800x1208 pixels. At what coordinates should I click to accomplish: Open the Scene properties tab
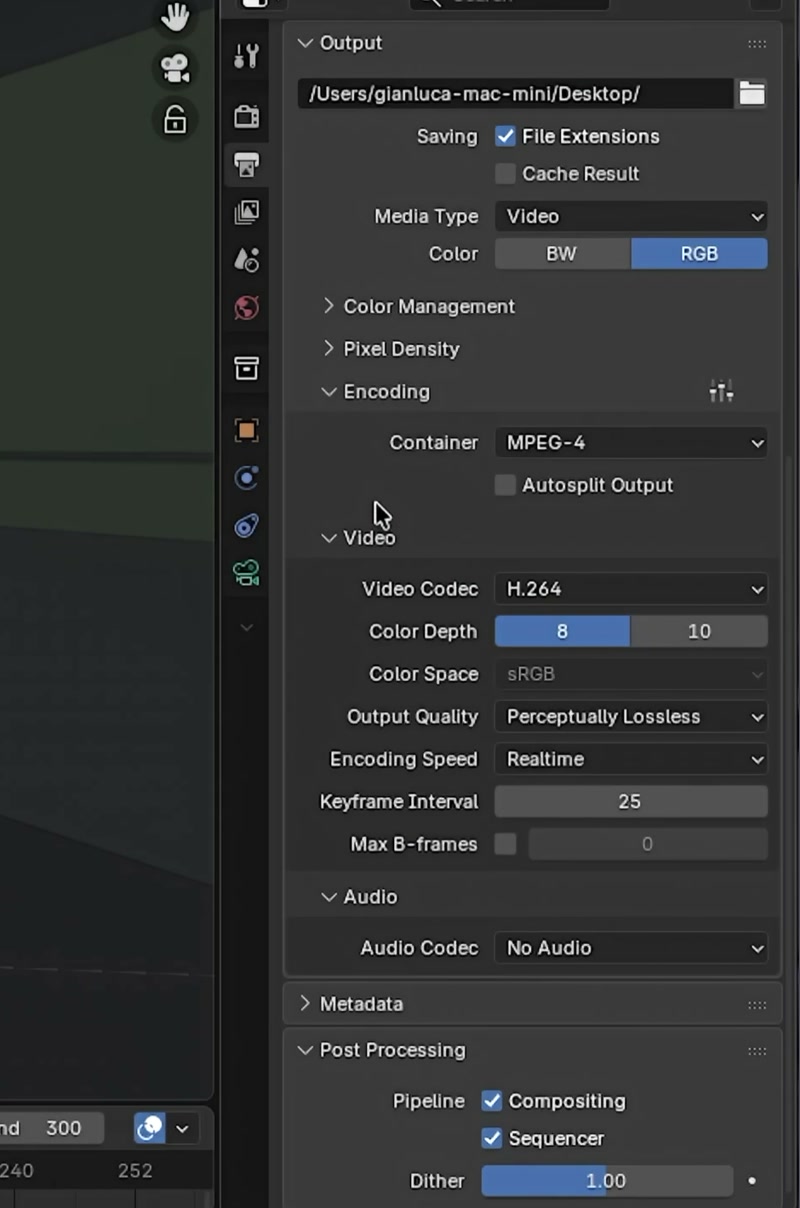coord(246,259)
